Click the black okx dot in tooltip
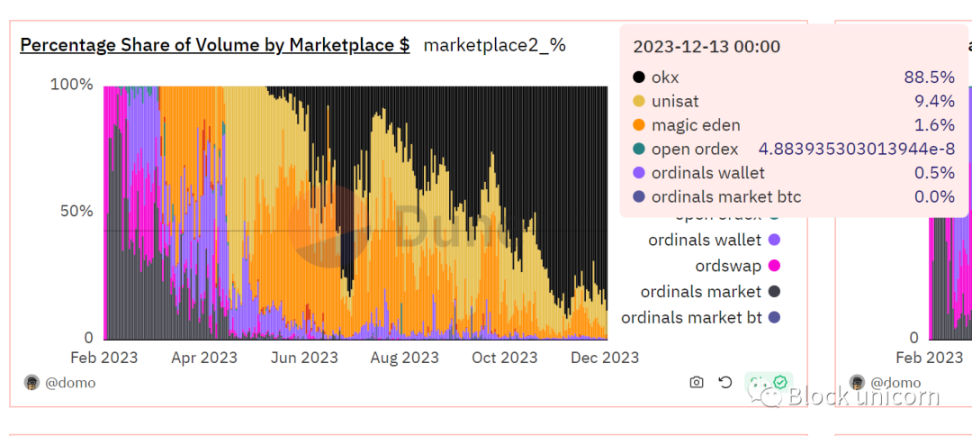Image resolution: width=972 pixels, height=436 pixels. pos(638,78)
